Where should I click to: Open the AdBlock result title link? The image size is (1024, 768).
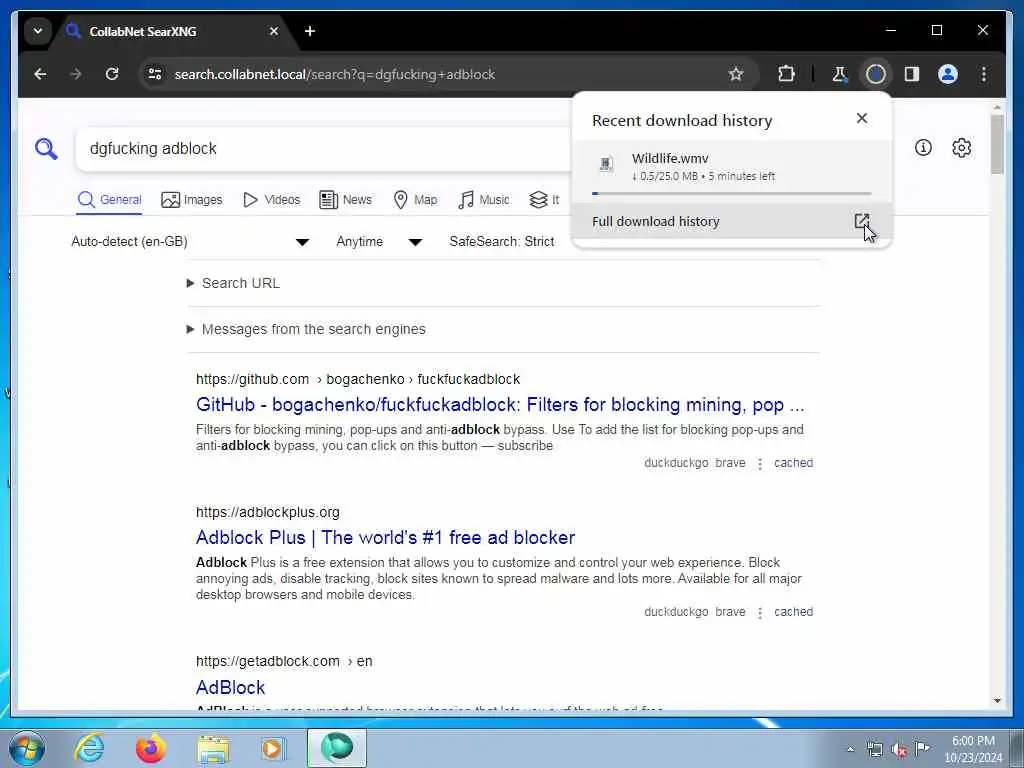pos(231,688)
